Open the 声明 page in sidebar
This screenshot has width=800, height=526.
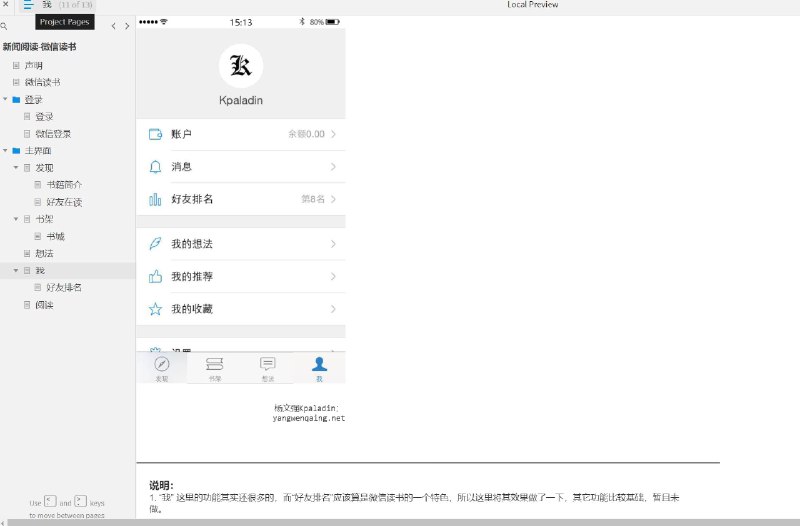pos(34,65)
